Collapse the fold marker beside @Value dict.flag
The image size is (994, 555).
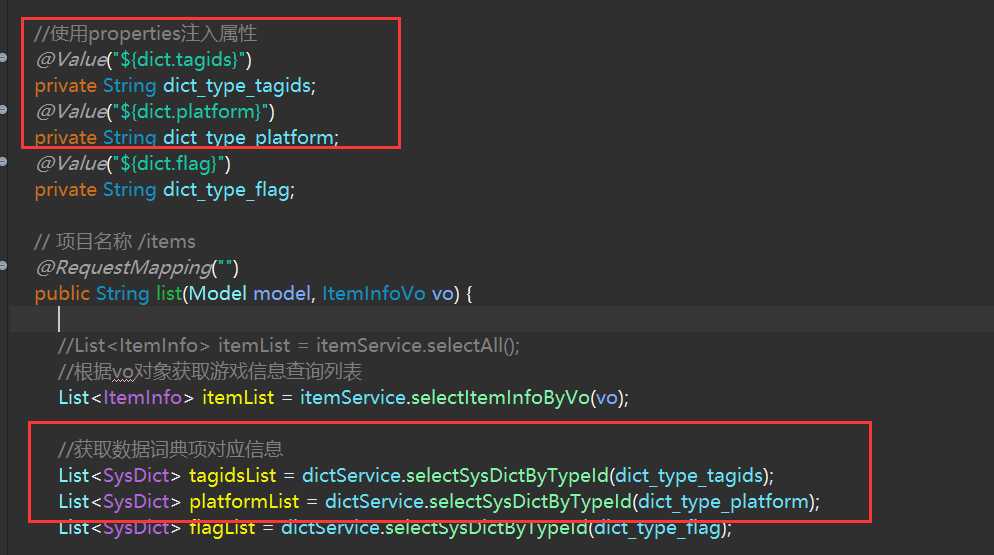[x=3, y=162]
